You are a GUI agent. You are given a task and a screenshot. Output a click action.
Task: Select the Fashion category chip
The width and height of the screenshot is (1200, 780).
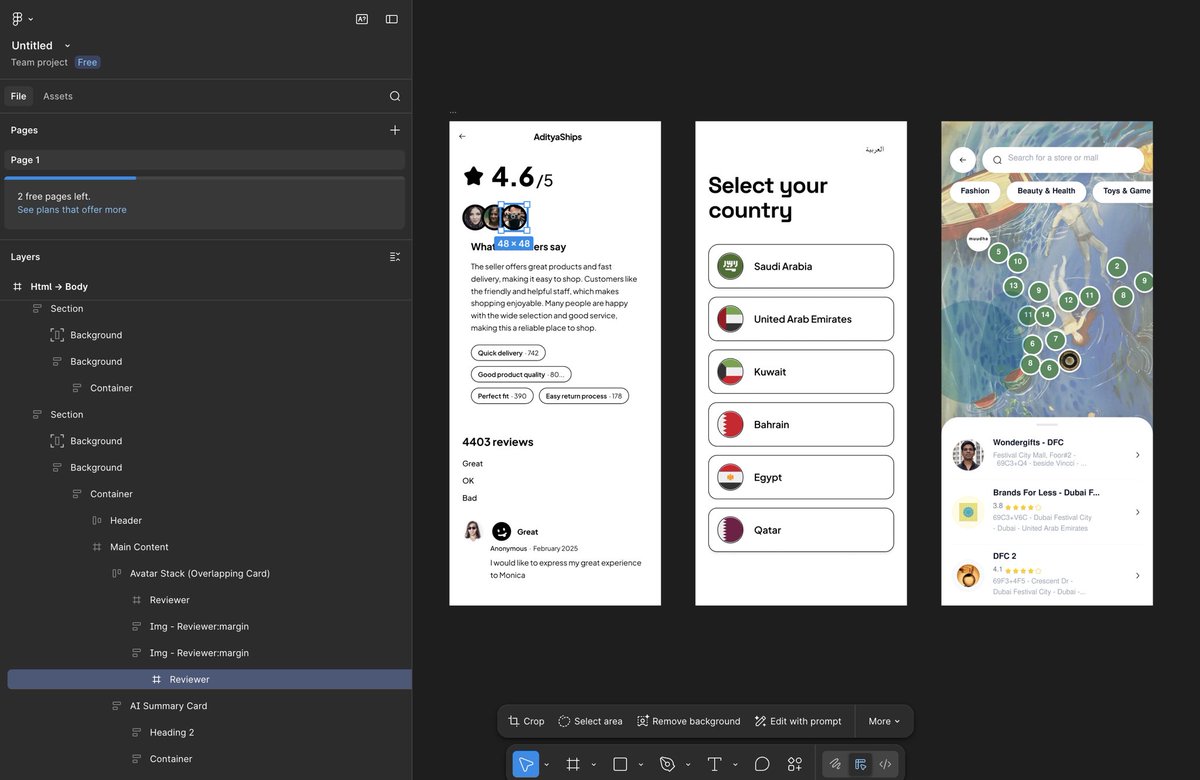click(975, 191)
